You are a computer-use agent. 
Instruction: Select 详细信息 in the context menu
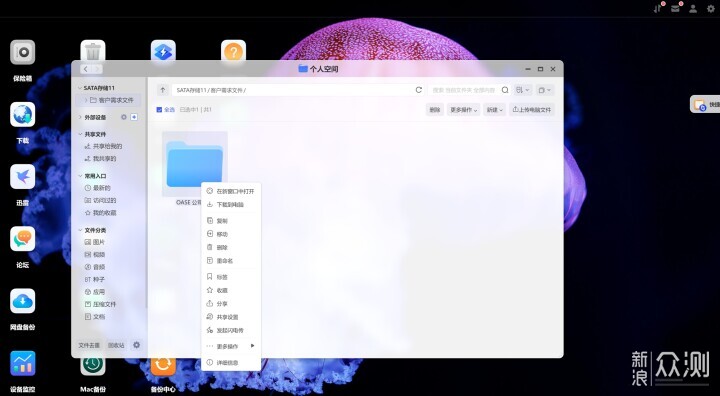pos(231,363)
